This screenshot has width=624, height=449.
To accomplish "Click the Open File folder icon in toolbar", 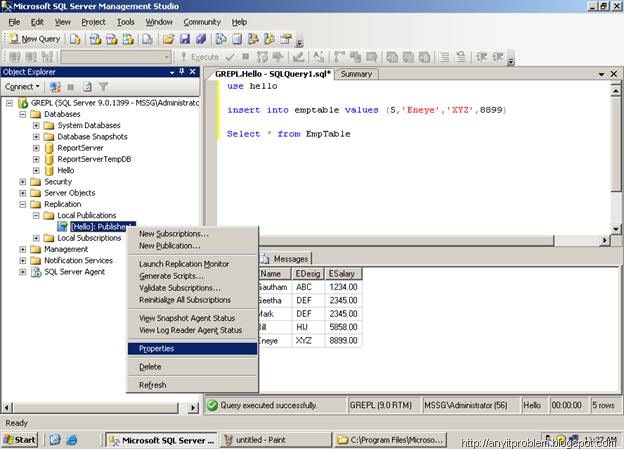I will (x=168, y=39).
